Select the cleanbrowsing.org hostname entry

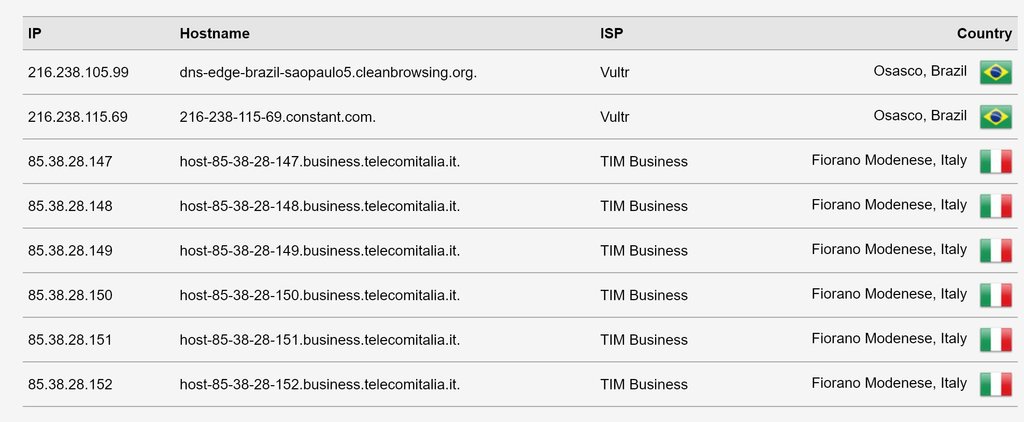coord(328,72)
